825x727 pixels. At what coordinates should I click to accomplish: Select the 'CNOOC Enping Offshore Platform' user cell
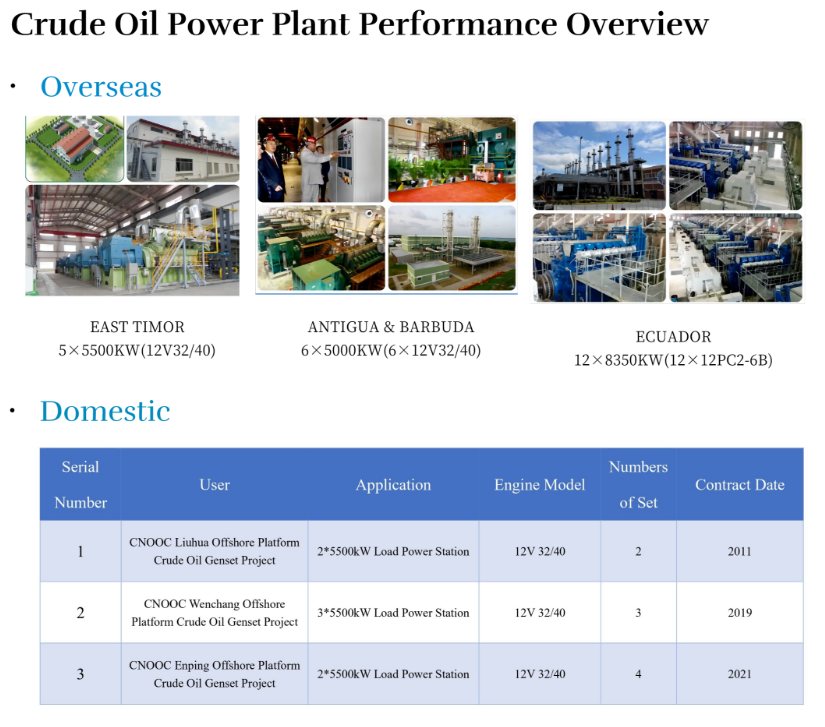coord(215,674)
